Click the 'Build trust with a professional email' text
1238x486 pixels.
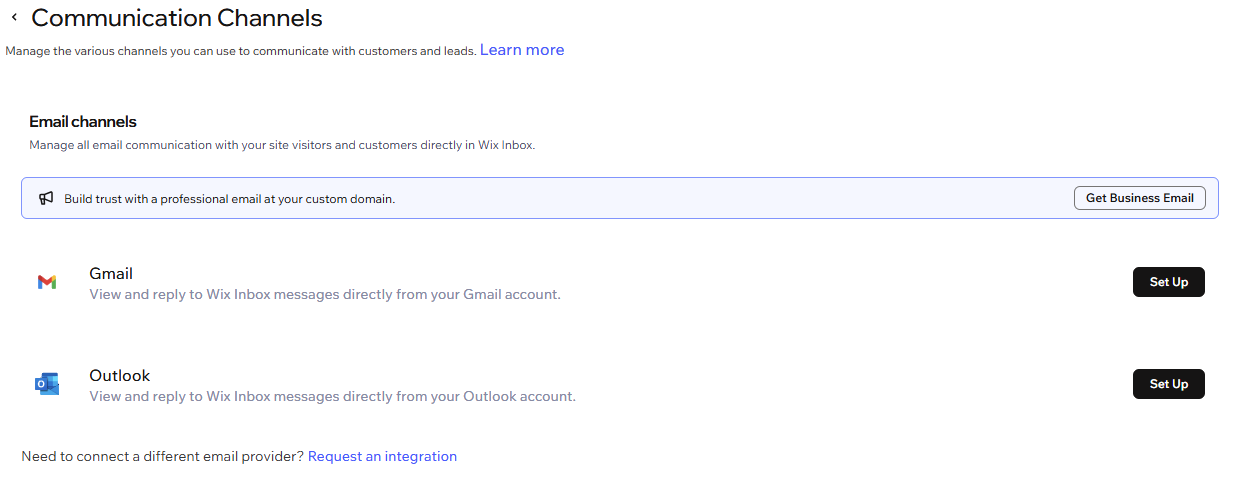click(230, 199)
